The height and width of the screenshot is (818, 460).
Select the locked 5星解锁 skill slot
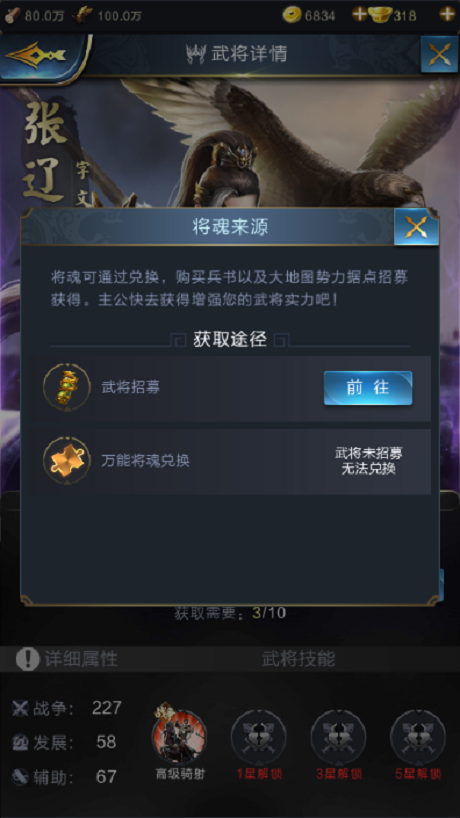pyautogui.click(x=418, y=738)
